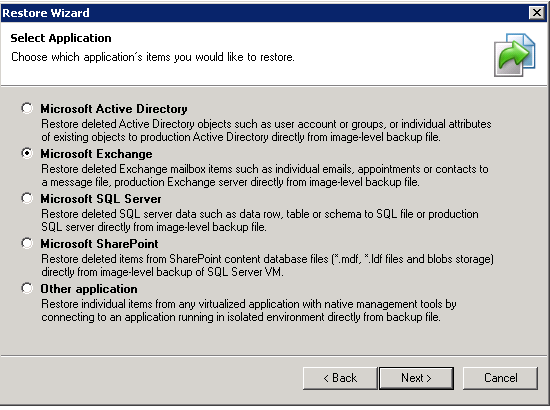The image size is (550, 410).
Task: Click the Select Application heading
Action: click(x=61, y=38)
